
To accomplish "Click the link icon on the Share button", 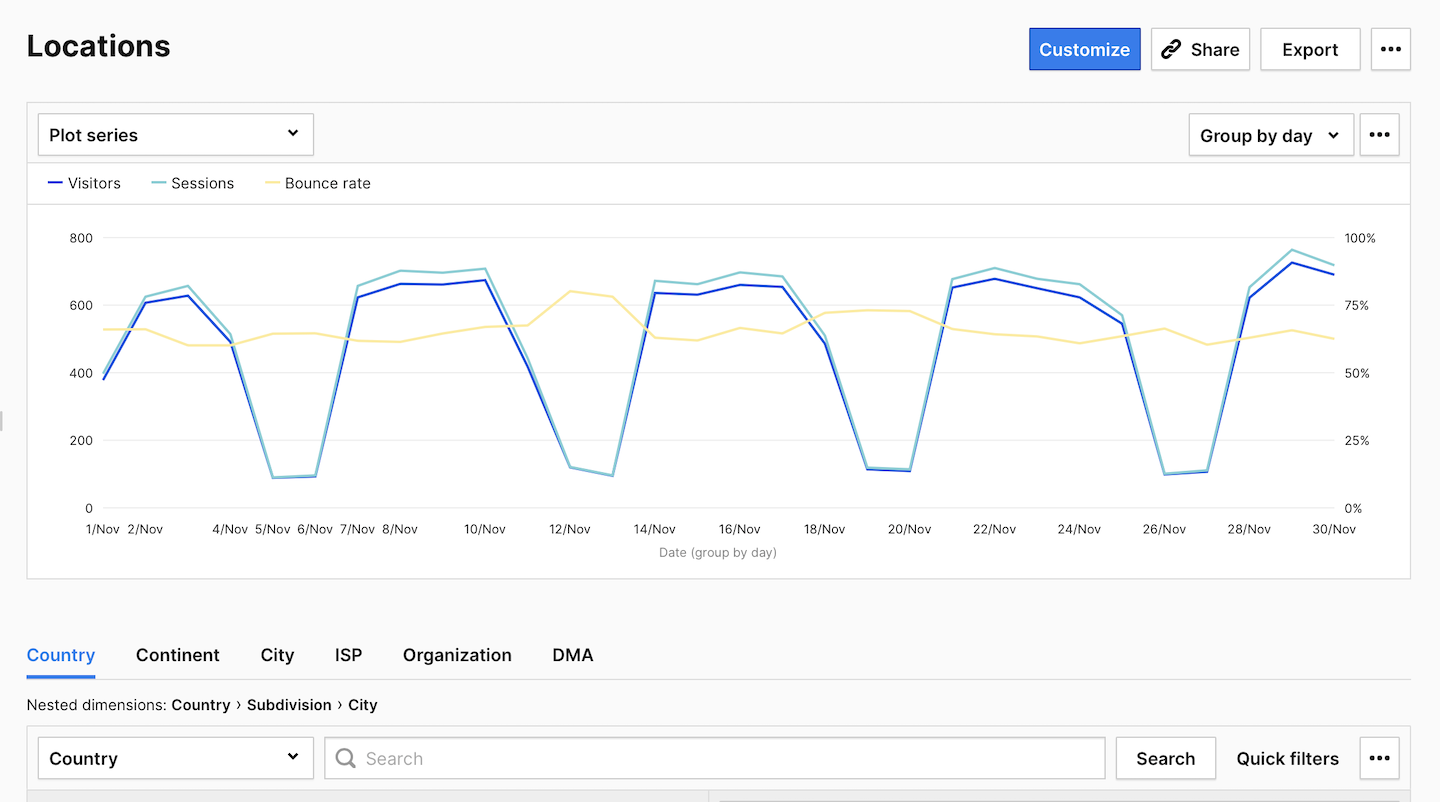I will pyautogui.click(x=1171, y=49).
